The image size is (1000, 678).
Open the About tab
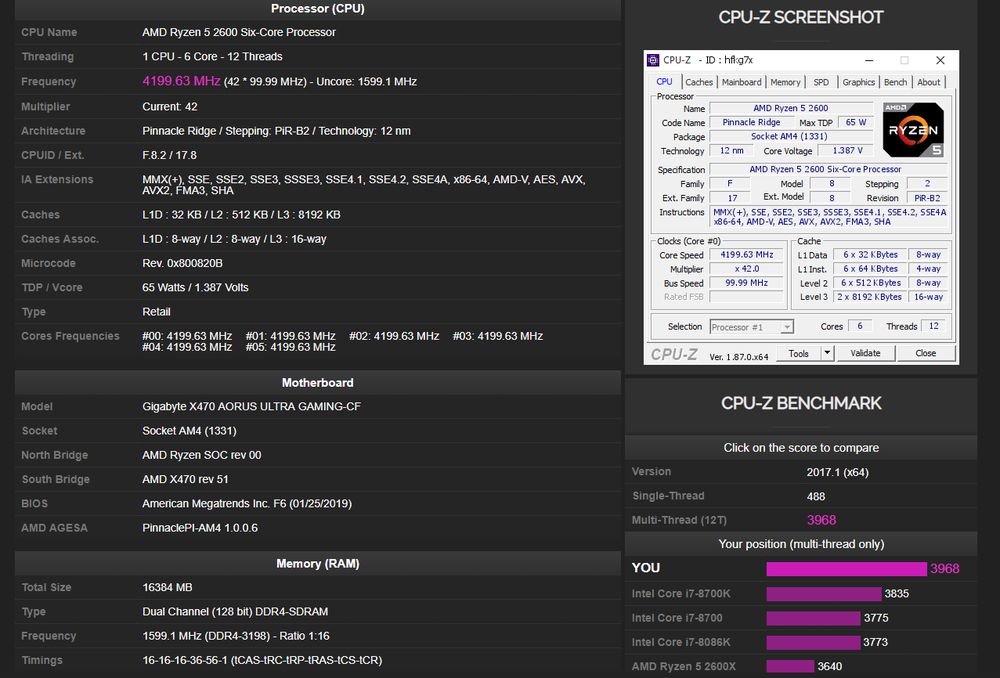(929, 82)
